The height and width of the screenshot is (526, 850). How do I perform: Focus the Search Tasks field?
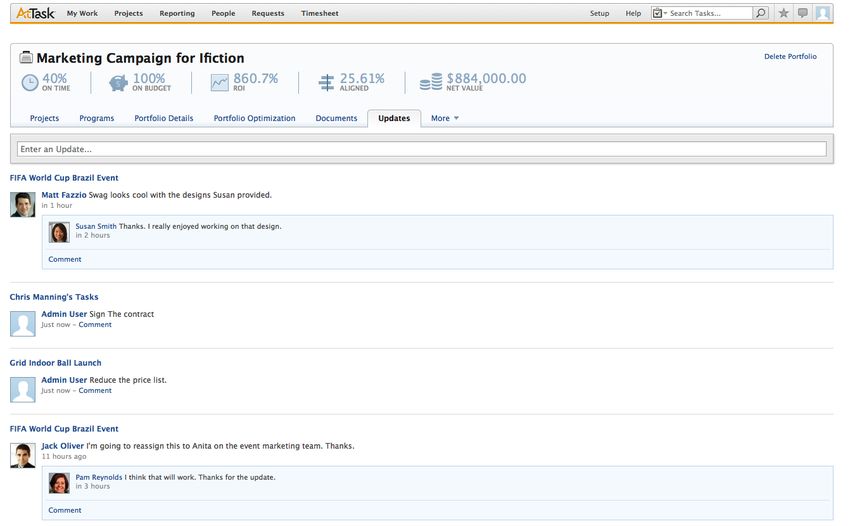710,13
